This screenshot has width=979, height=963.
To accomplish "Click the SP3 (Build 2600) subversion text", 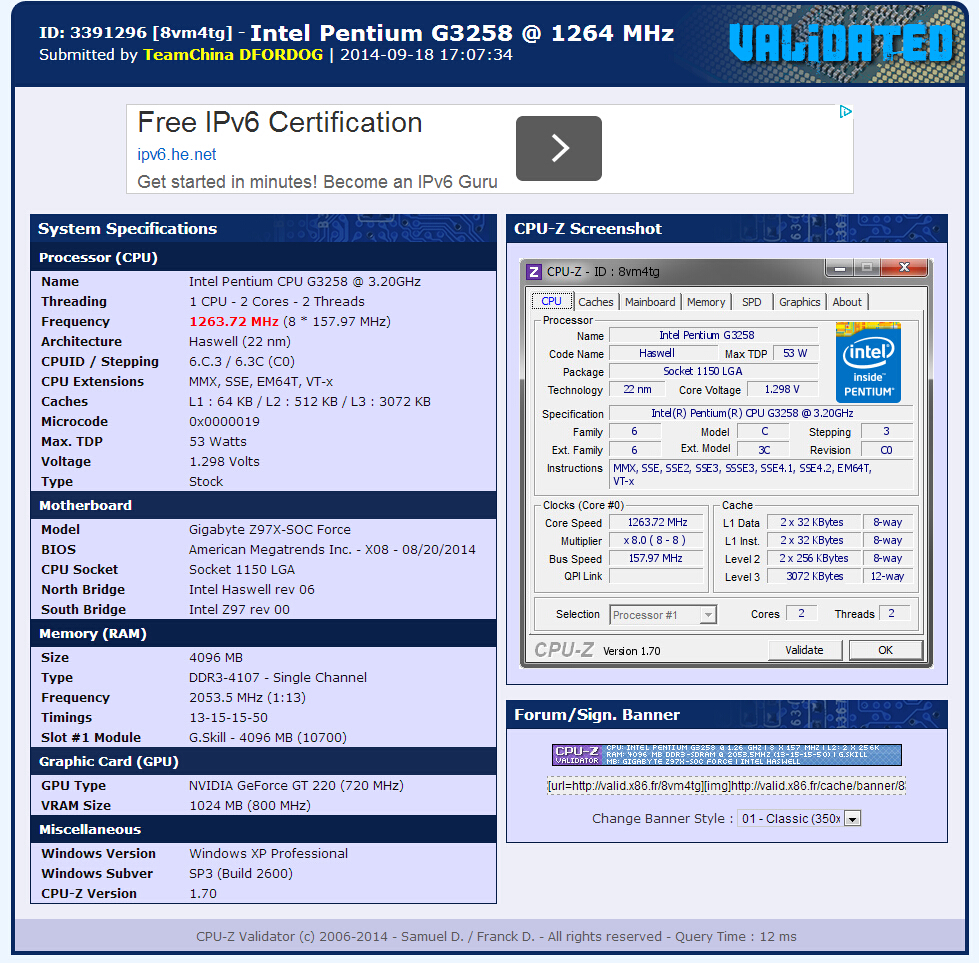I will [x=241, y=874].
